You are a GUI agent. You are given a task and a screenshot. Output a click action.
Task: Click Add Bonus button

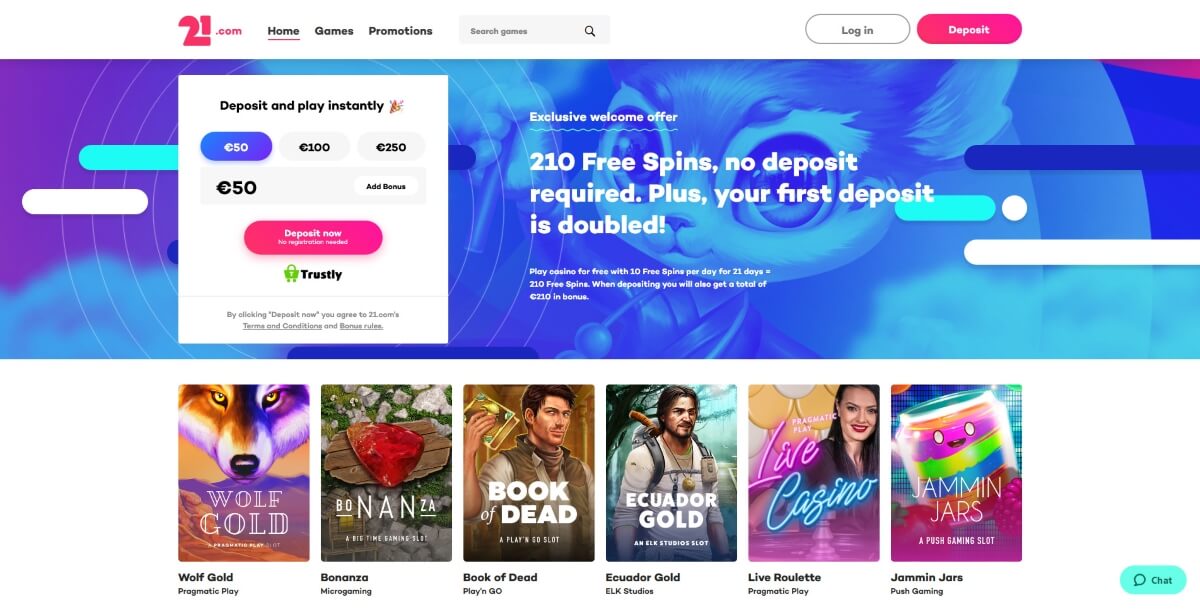click(386, 187)
